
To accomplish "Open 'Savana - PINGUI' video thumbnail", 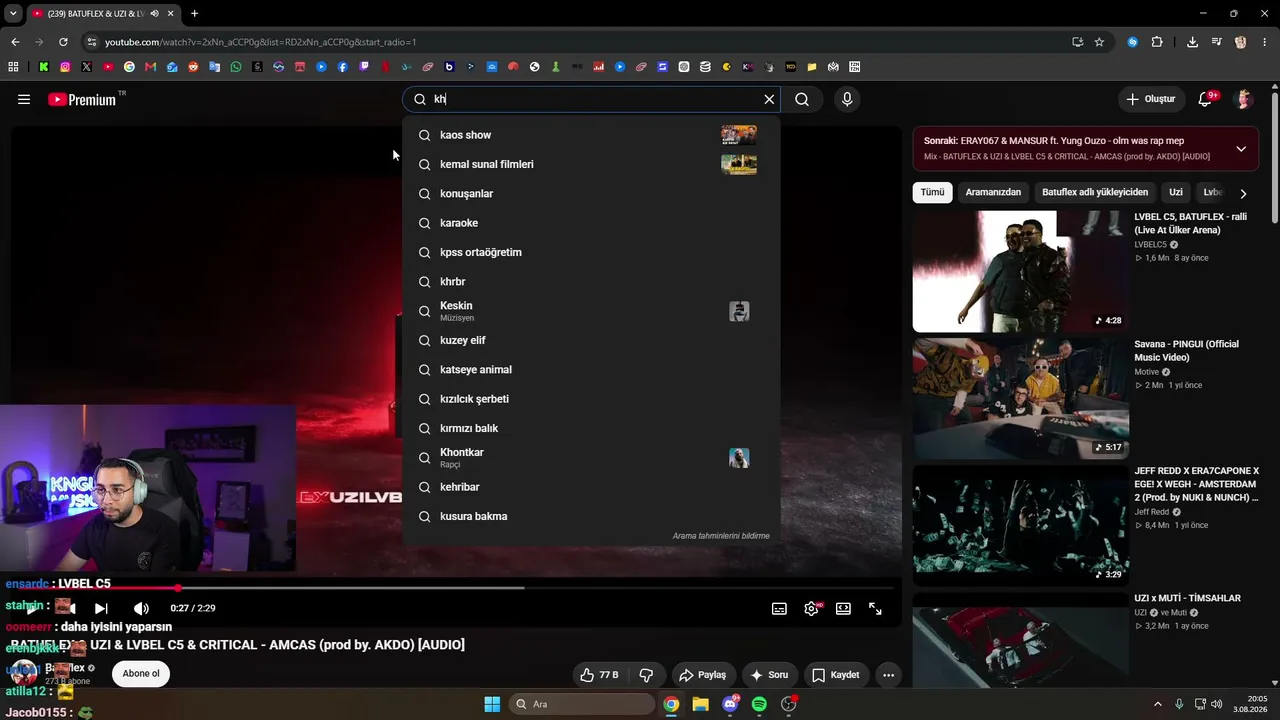I will pyautogui.click(x=1020, y=398).
